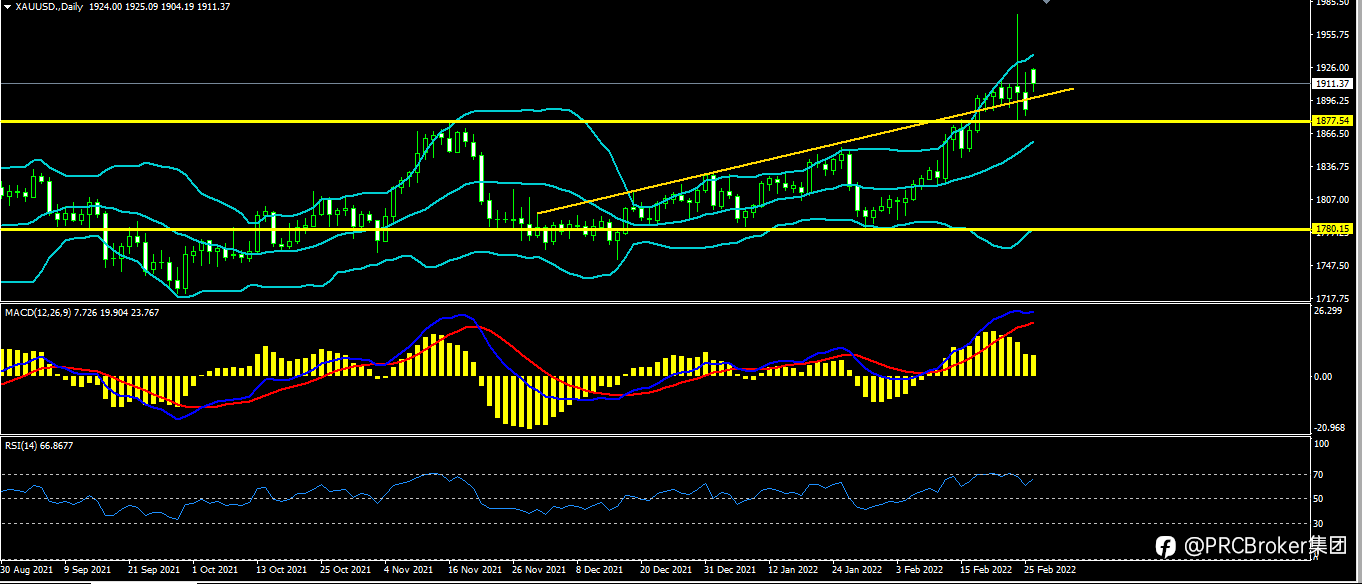
Task: Click the 0.00 MACD scale value
Action: click(1322, 377)
